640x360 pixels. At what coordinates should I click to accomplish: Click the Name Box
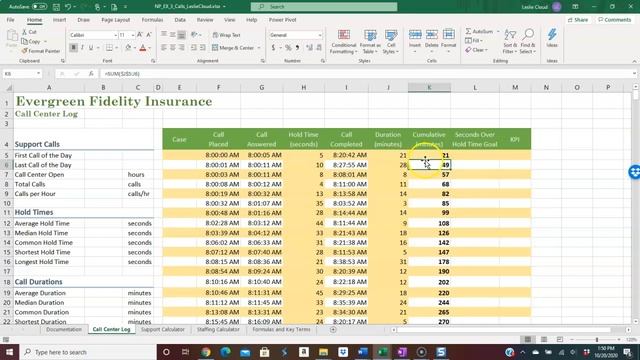coord(22,73)
